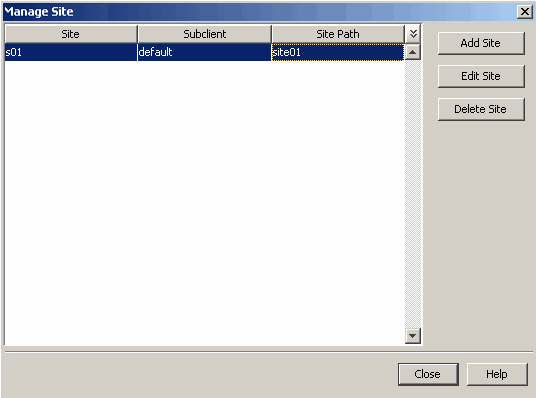Sort by the Subclient column header
The height and width of the screenshot is (398, 536).
click(x=204, y=34)
